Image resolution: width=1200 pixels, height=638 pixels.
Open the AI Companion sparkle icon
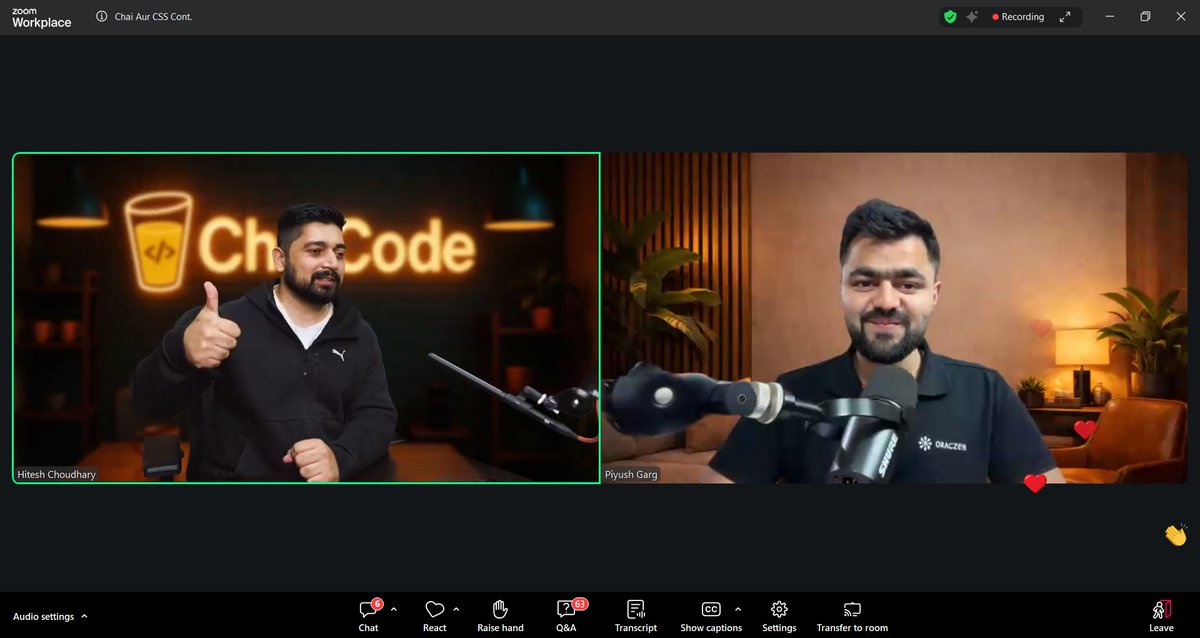point(972,17)
